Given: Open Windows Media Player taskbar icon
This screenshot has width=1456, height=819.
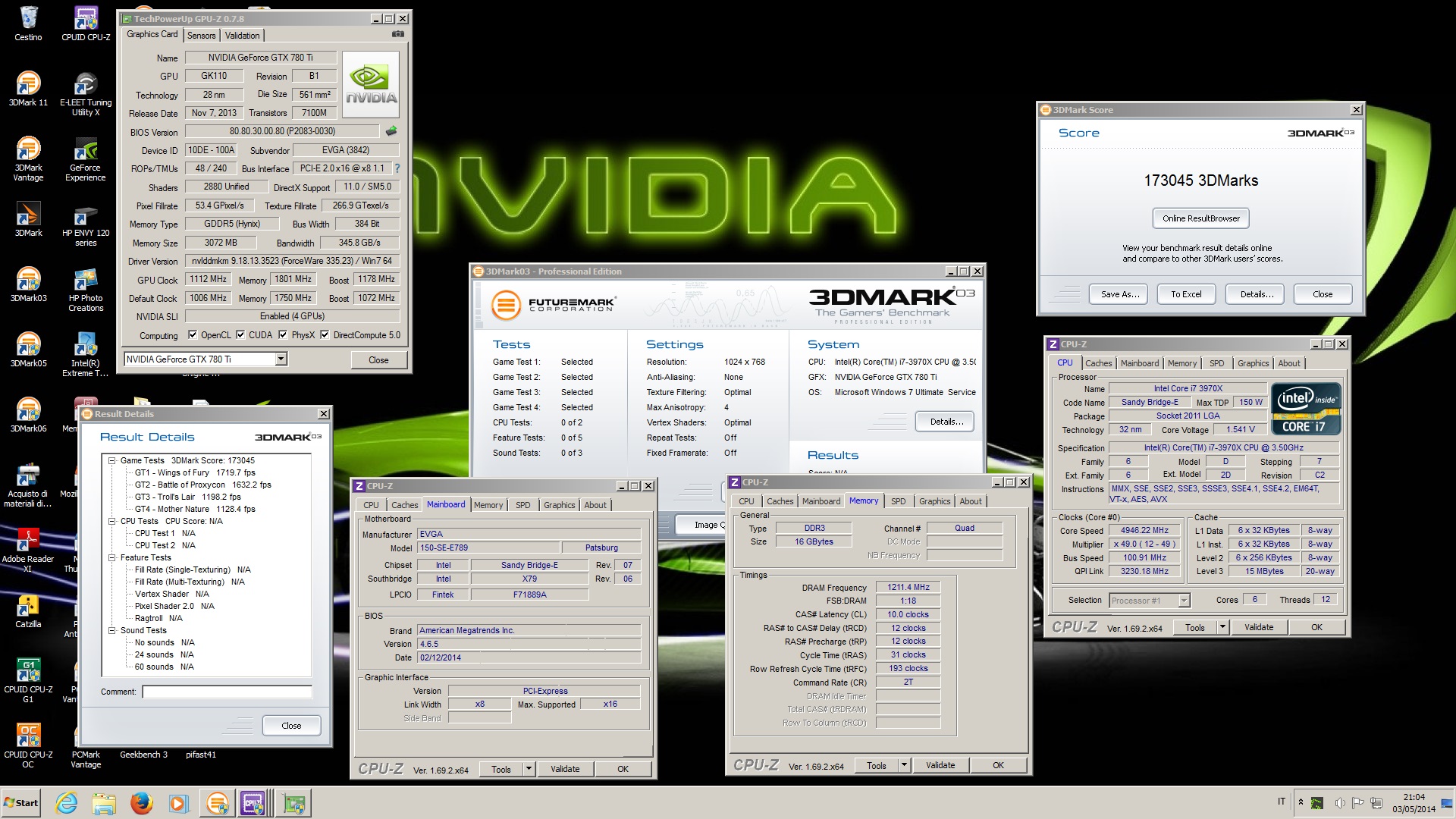Looking at the screenshot, I should 178,802.
